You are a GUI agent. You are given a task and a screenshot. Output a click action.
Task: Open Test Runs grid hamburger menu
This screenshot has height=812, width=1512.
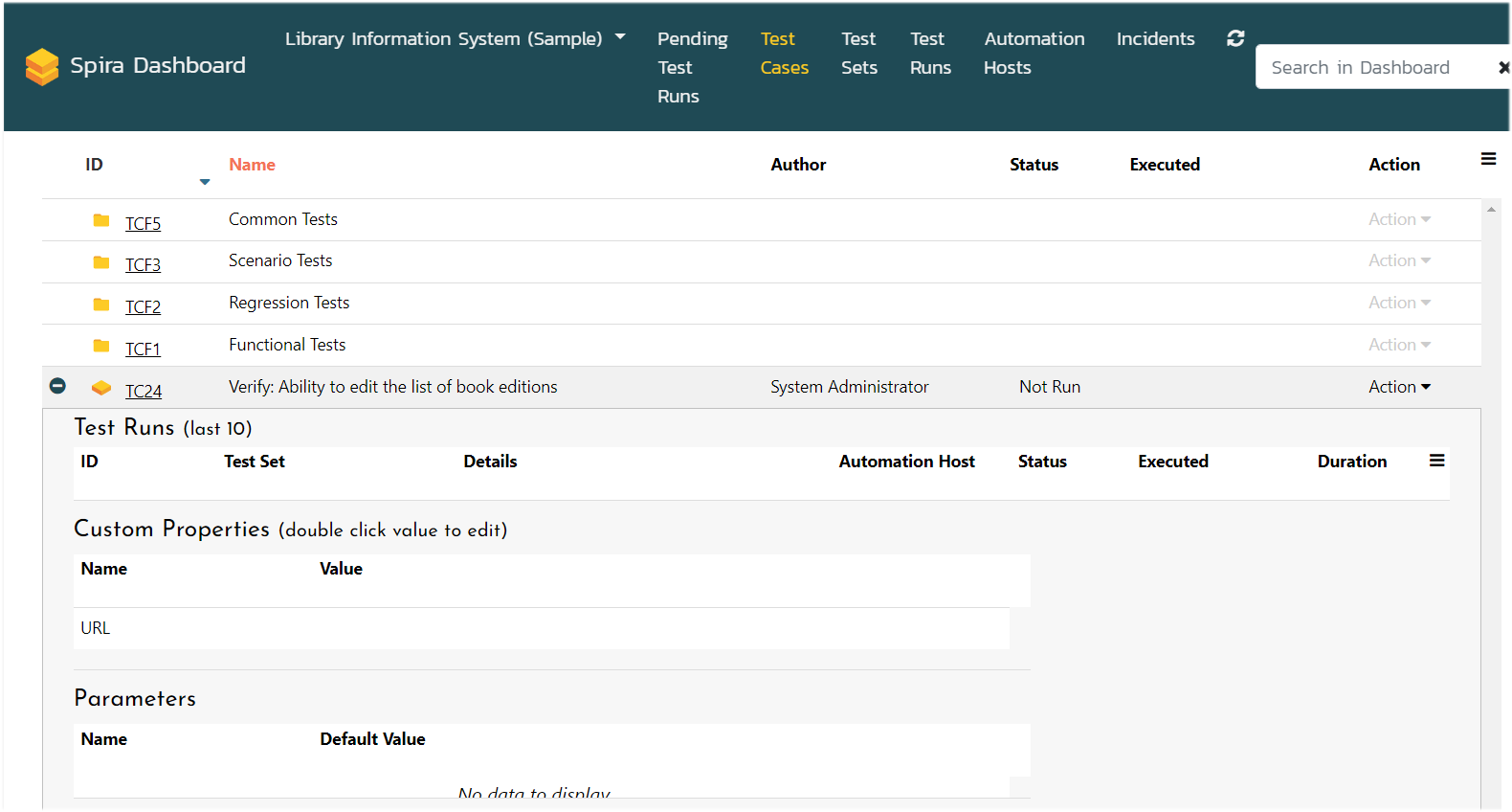pyautogui.click(x=1436, y=461)
